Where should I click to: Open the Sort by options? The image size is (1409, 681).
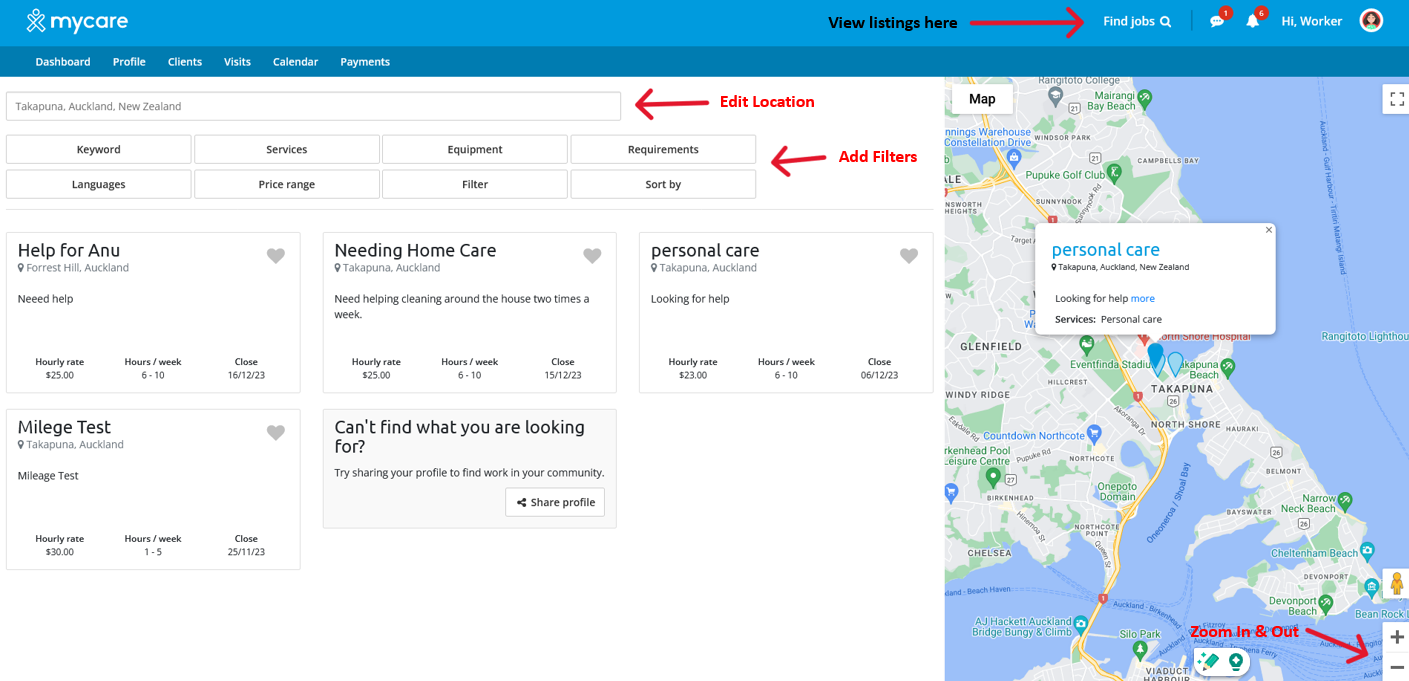(663, 184)
